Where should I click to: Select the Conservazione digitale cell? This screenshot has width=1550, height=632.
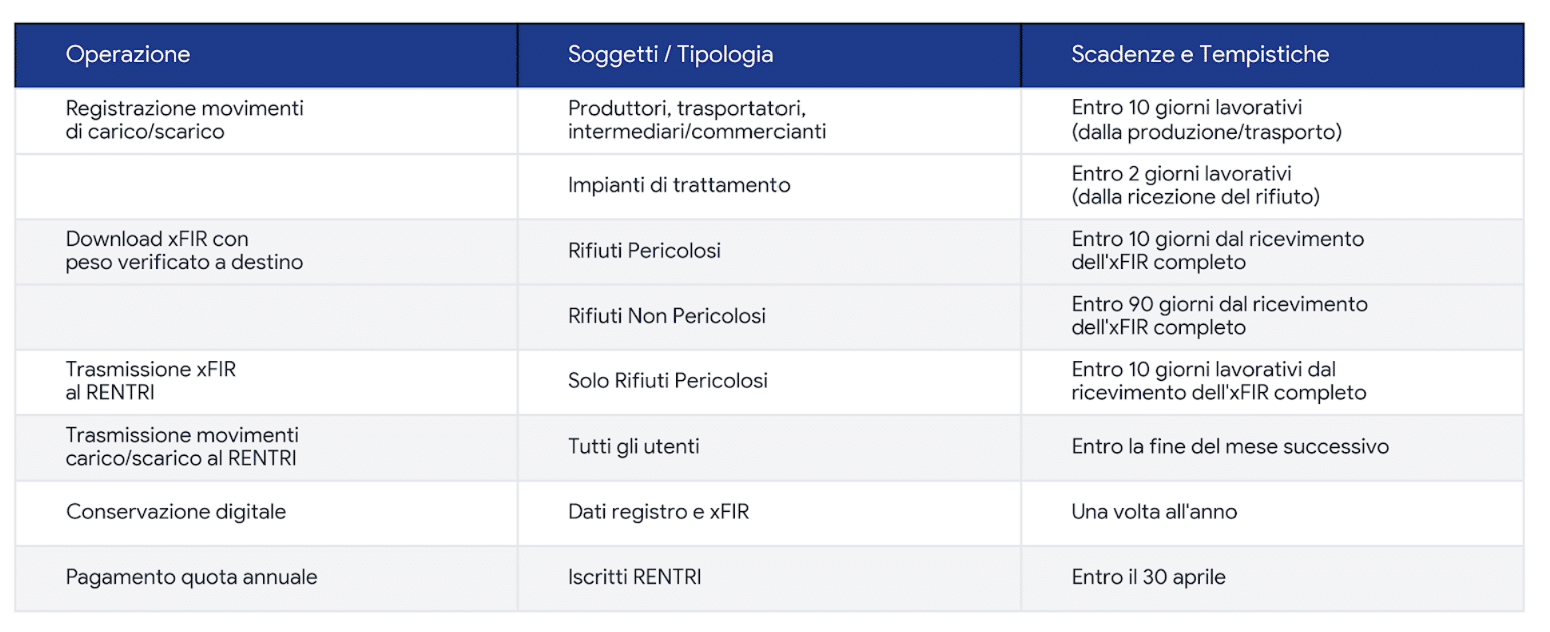pyautogui.click(x=266, y=513)
